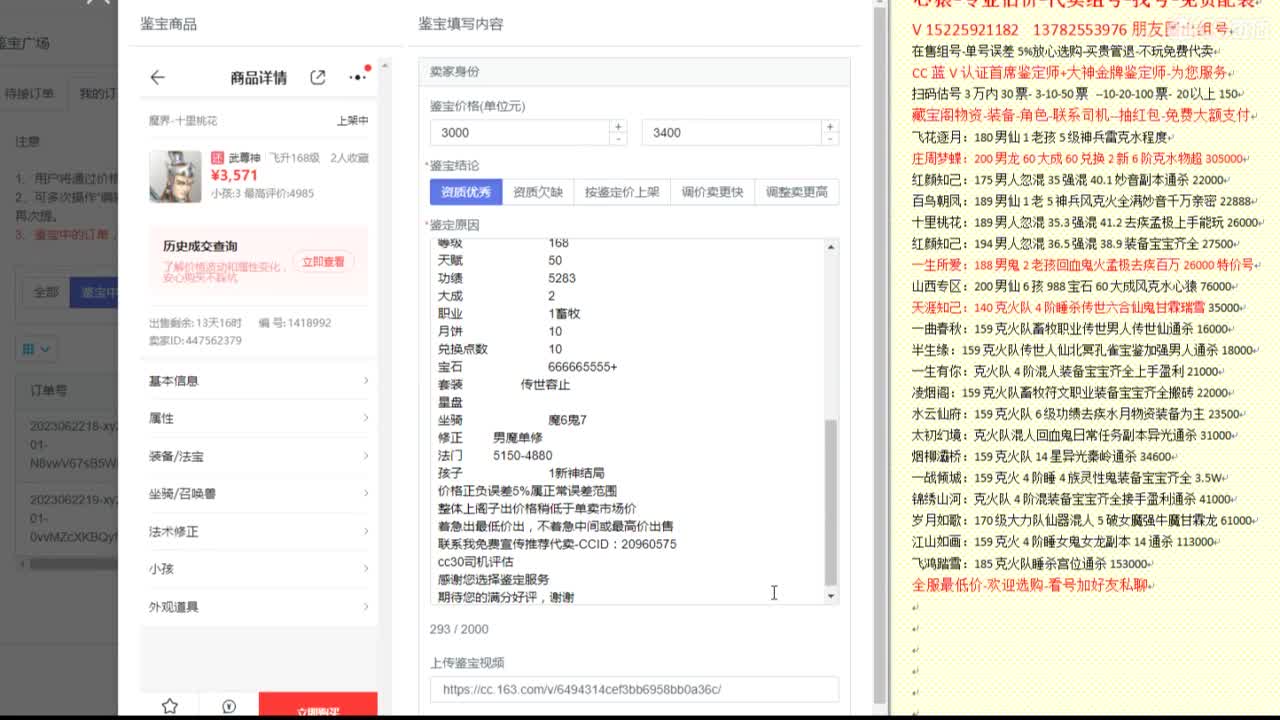Click the maximum price field showing 3400
This screenshot has width=1280, height=720.
click(x=731, y=132)
